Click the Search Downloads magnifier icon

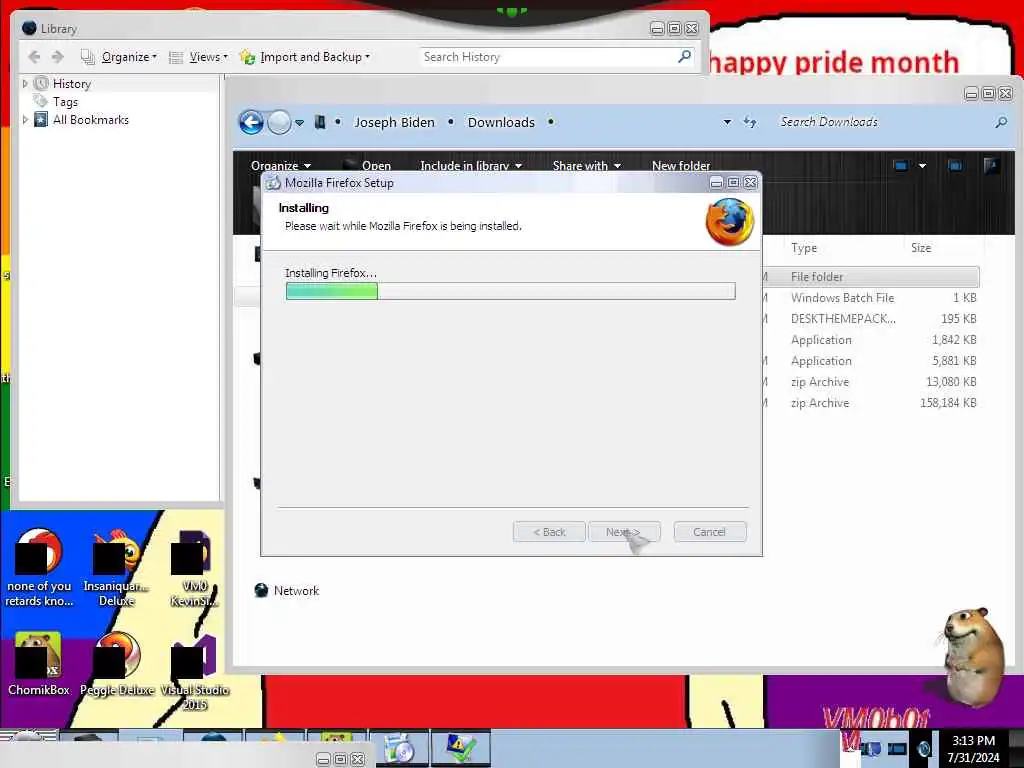[1001, 122]
